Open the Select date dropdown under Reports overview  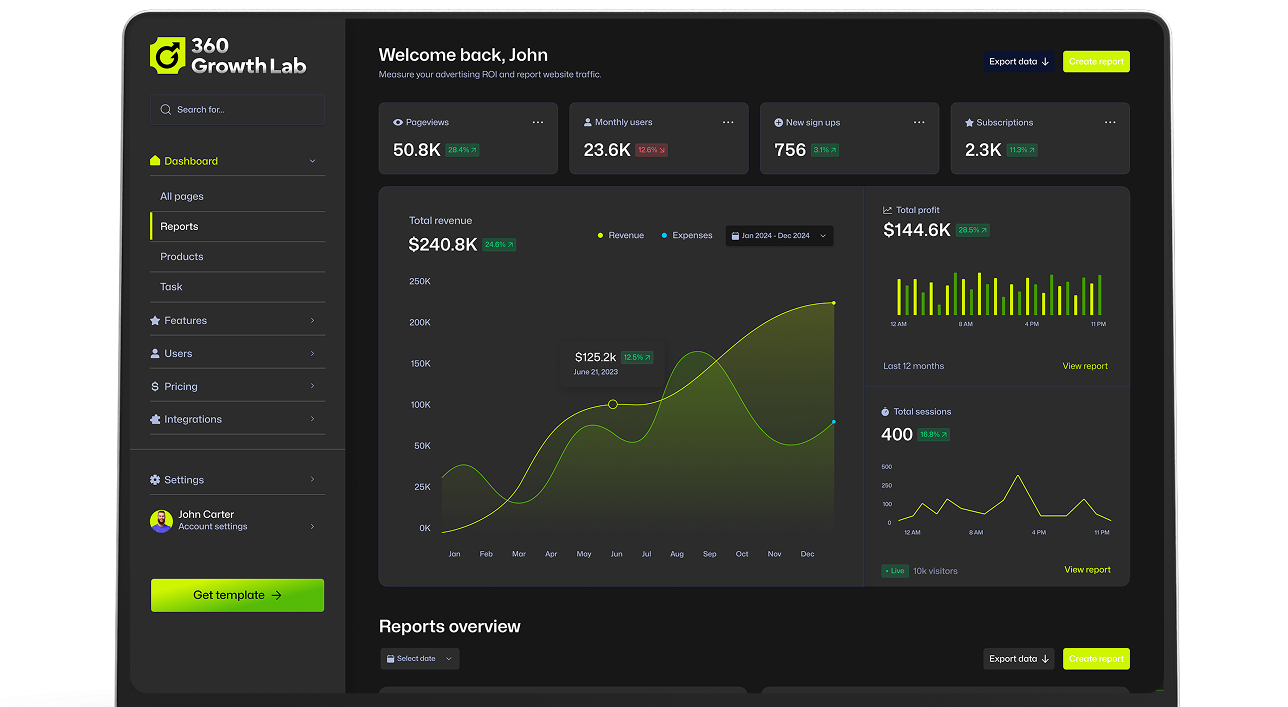pos(419,659)
